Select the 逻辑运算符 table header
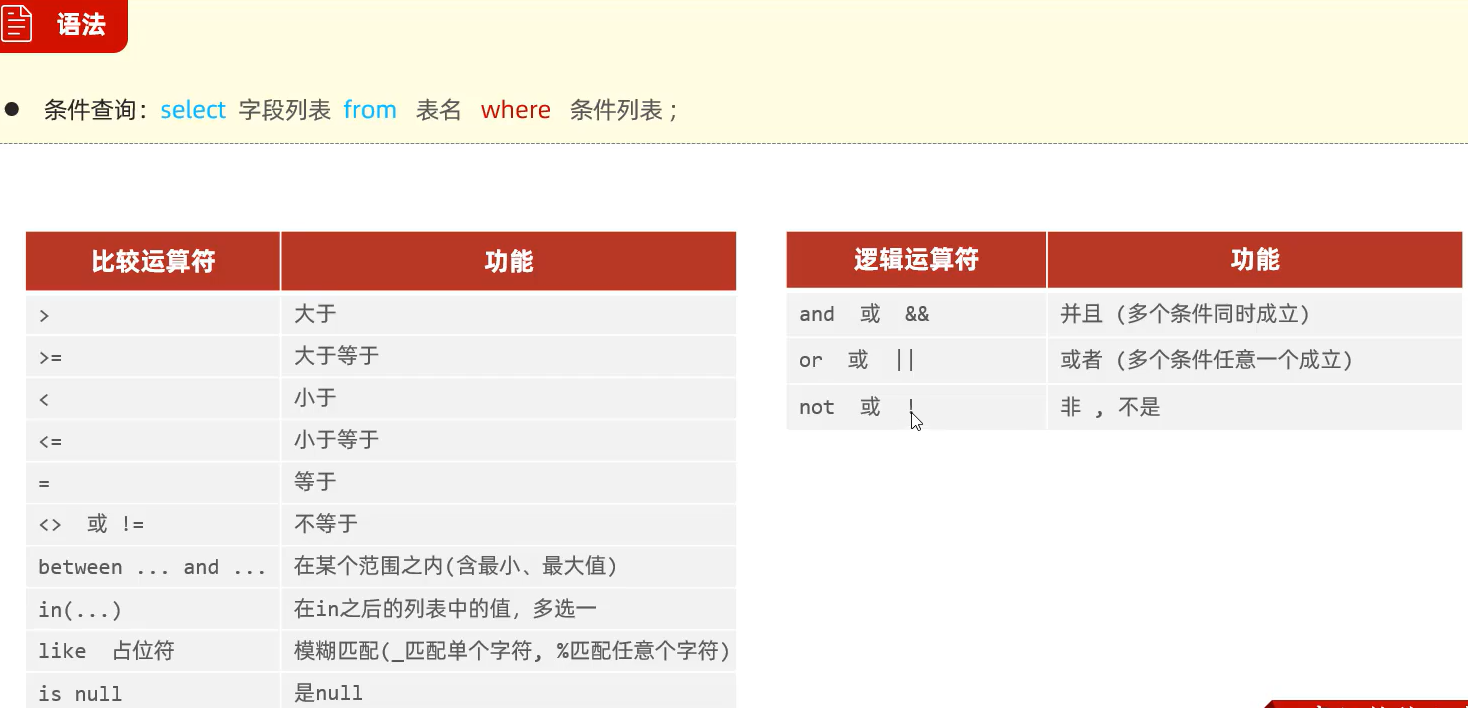Screen dimensions: 1468x708 pos(915,260)
